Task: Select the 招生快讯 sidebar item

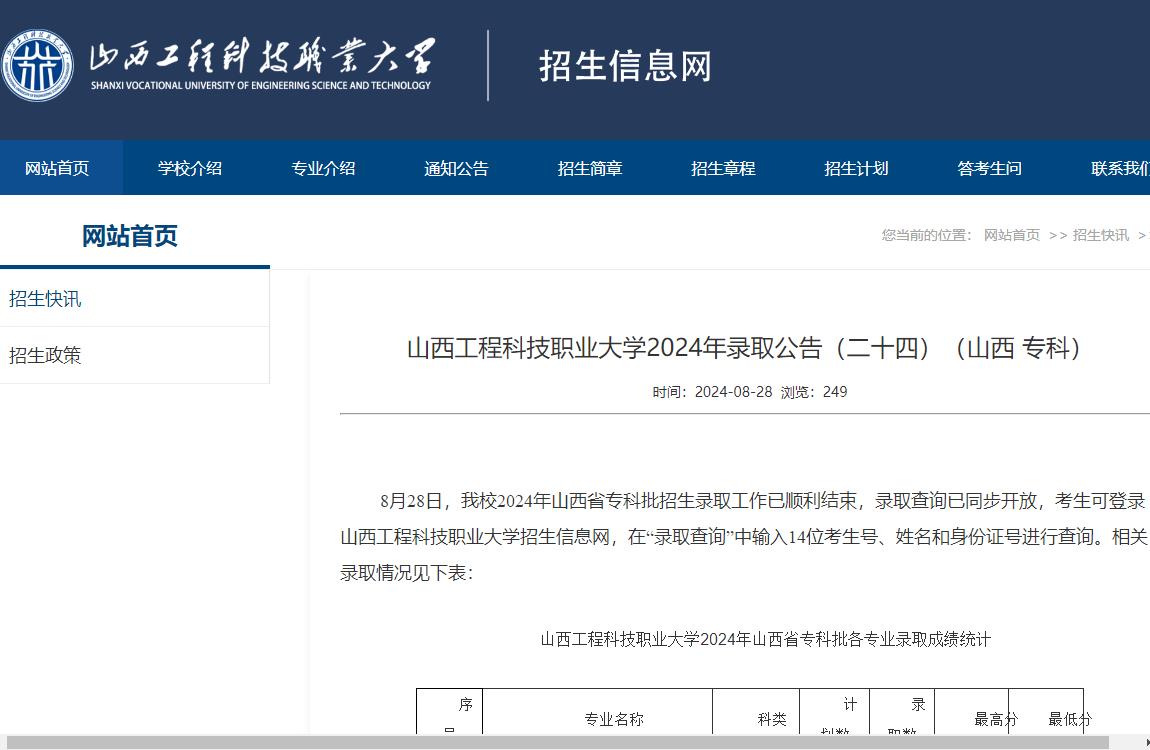Action: (45, 298)
